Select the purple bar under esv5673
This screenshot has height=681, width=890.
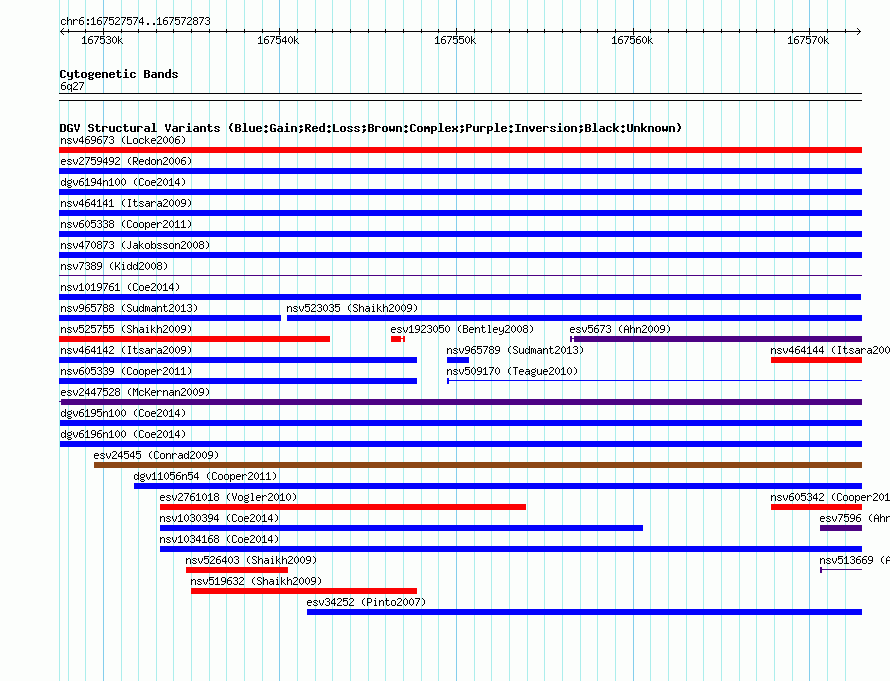click(716, 339)
